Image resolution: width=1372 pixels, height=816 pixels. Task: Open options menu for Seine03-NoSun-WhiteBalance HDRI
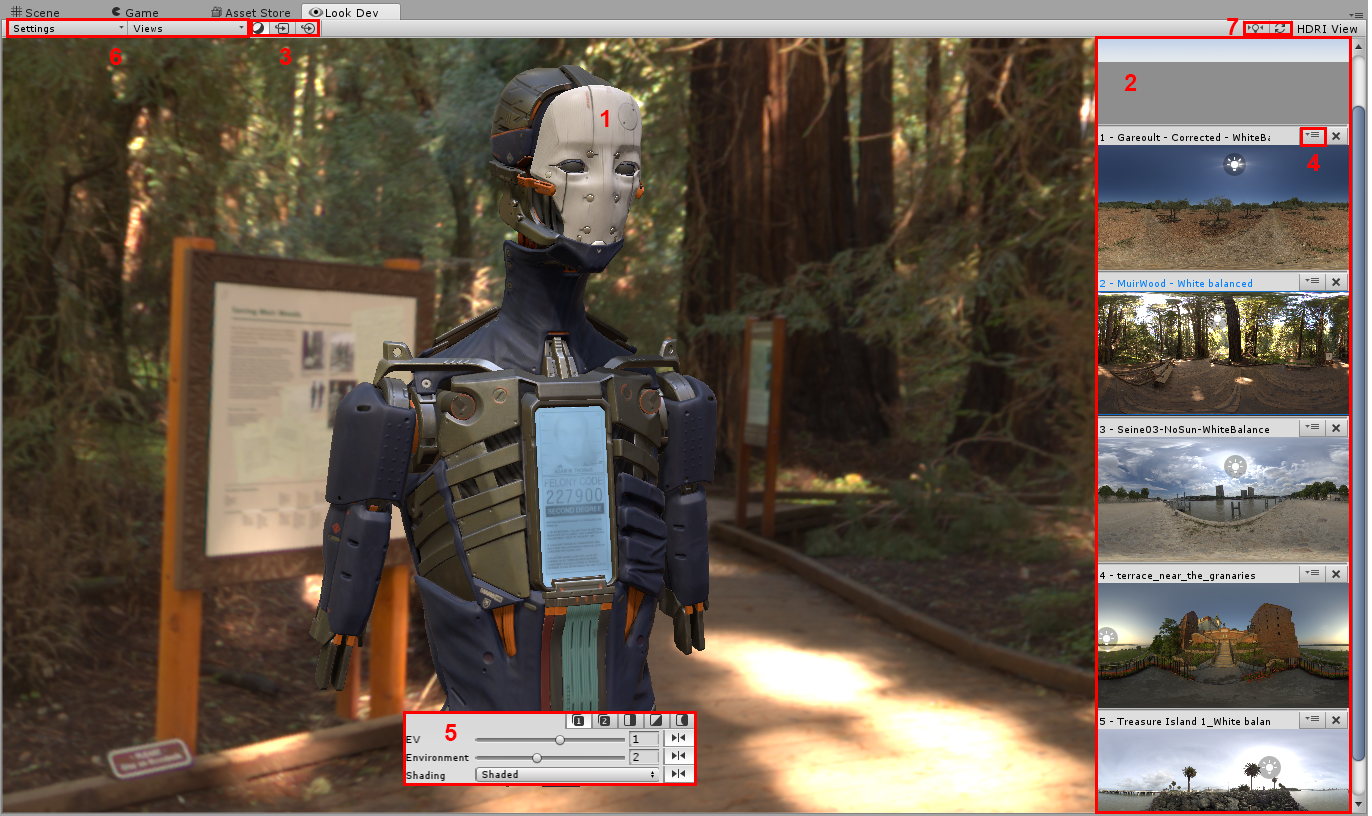(1313, 428)
